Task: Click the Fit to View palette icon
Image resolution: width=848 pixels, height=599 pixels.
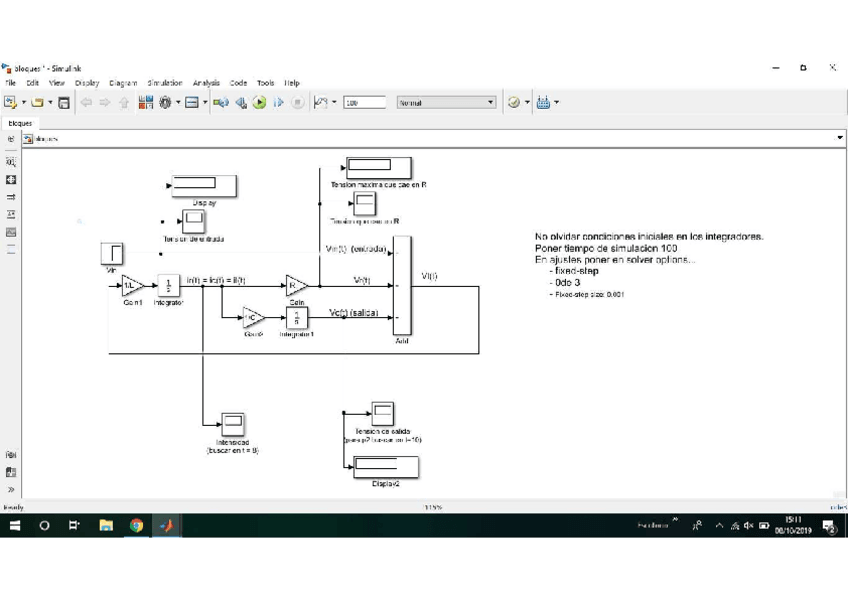Action: tap(11, 180)
